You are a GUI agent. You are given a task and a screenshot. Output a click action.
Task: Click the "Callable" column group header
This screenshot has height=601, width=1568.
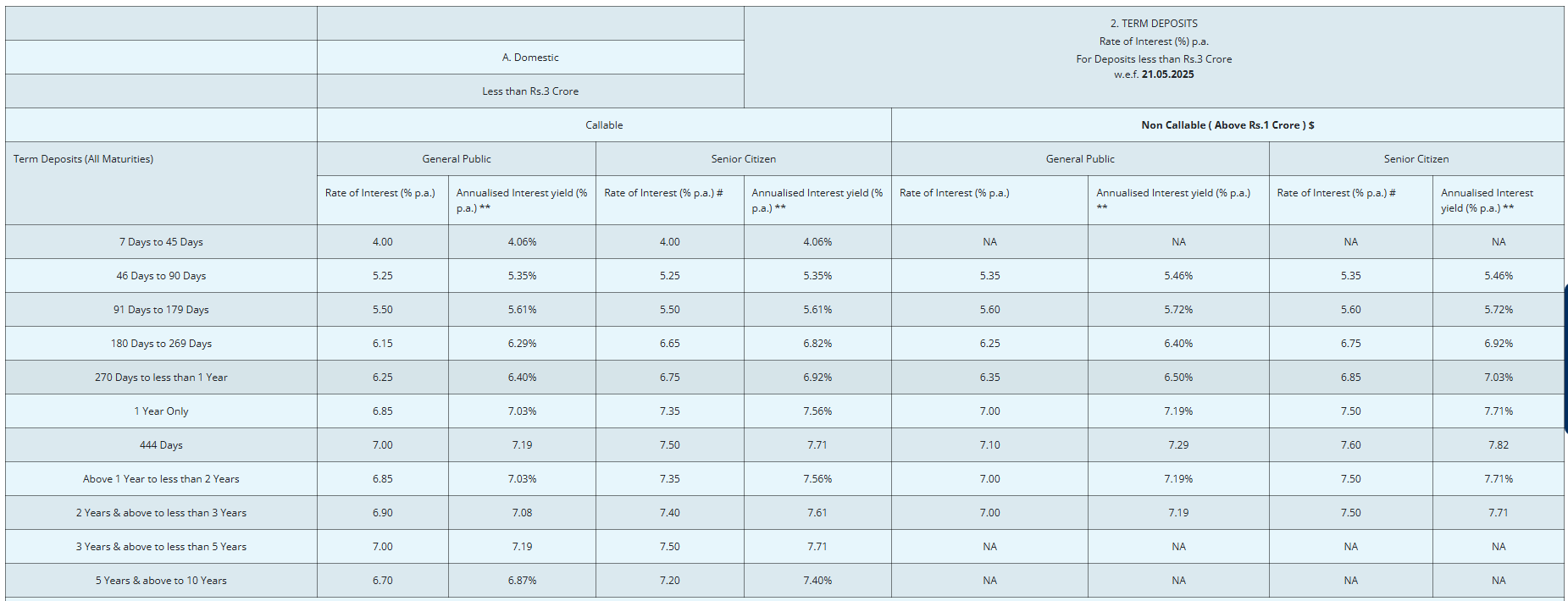pos(604,125)
